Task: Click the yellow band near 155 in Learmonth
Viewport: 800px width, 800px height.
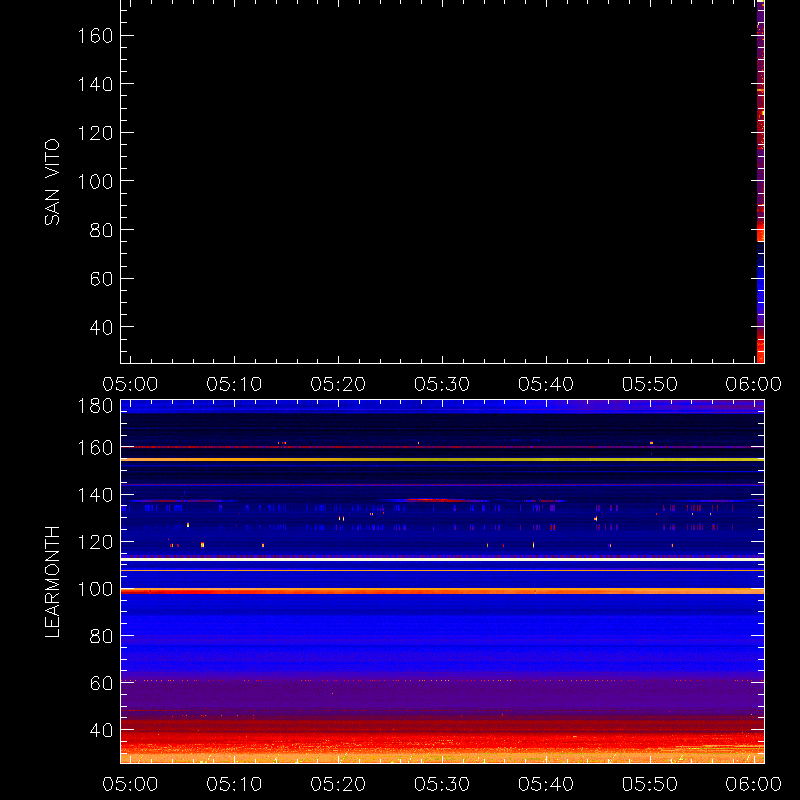Action: pos(442,460)
